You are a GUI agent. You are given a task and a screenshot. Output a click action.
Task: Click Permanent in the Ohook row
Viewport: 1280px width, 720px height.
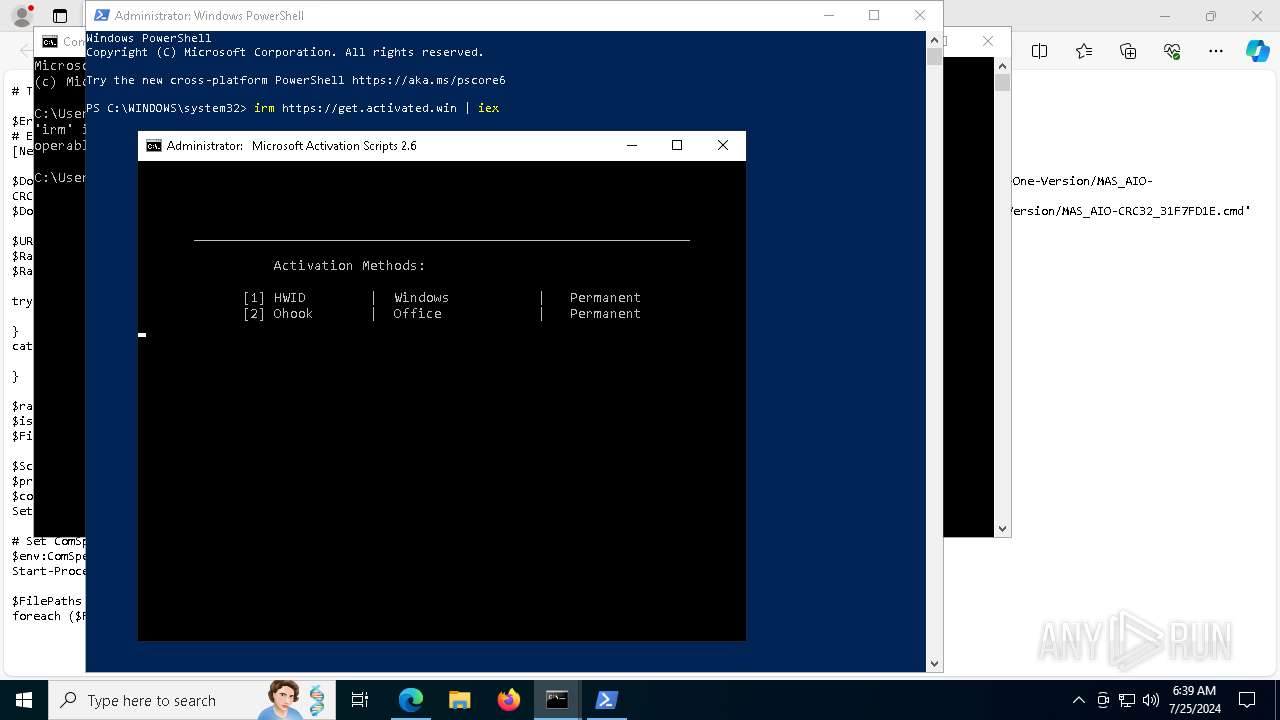point(605,314)
